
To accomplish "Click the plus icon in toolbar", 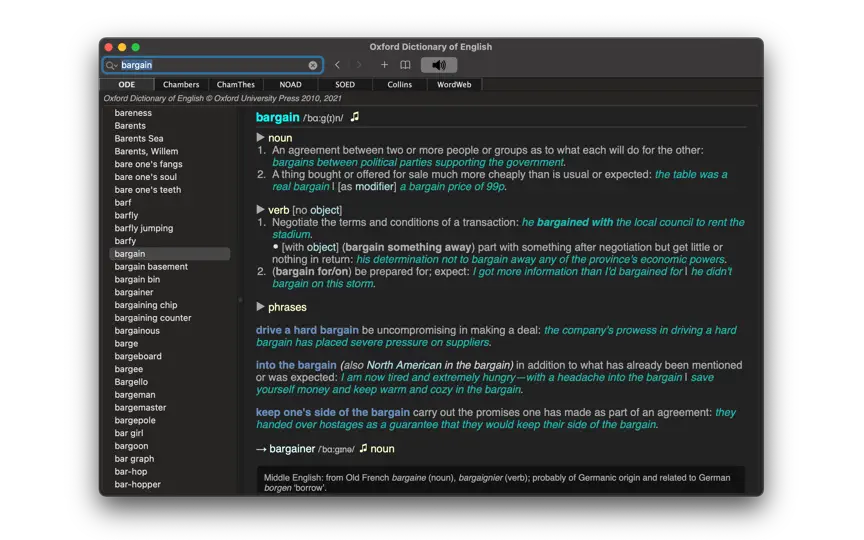I will coord(384,65).
